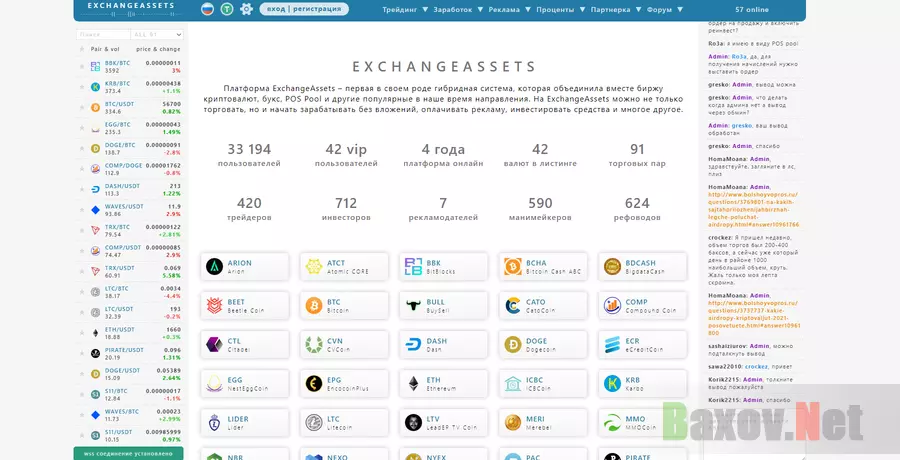This screenshot has height=460, width=900.
Task: Click the BDCASH BigdataCash logo
Action: 612,266
